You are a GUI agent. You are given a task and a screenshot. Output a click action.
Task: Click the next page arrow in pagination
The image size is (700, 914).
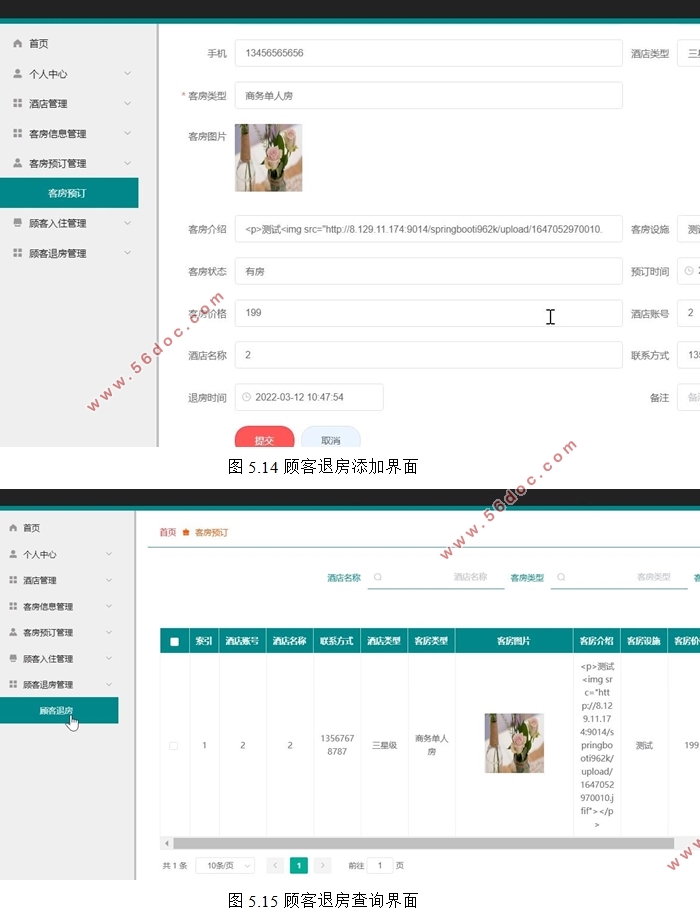point(322,865)
